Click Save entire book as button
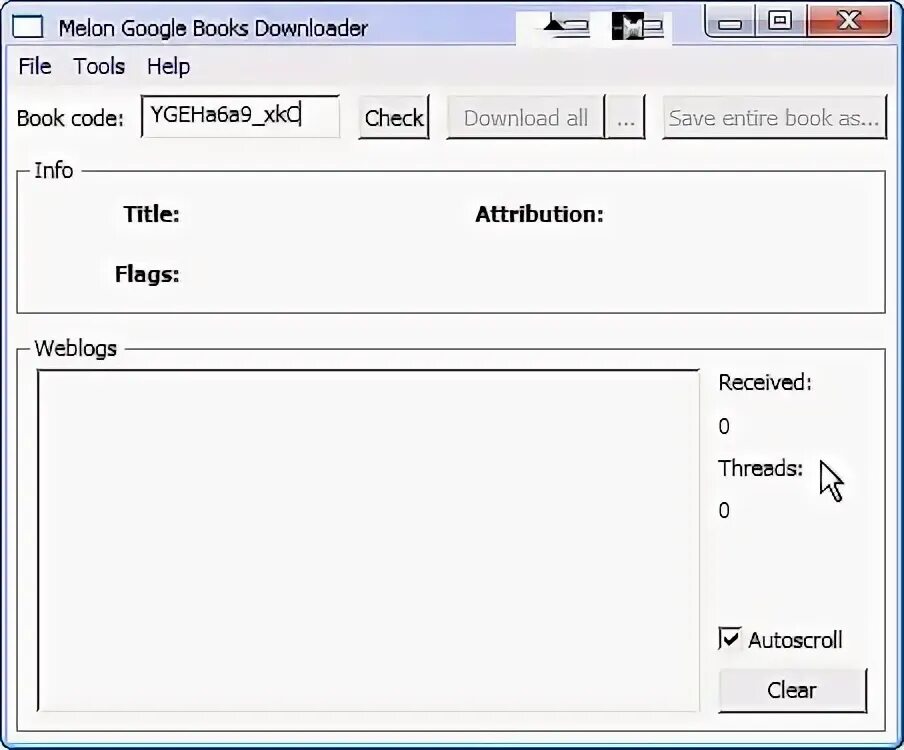 774,118
